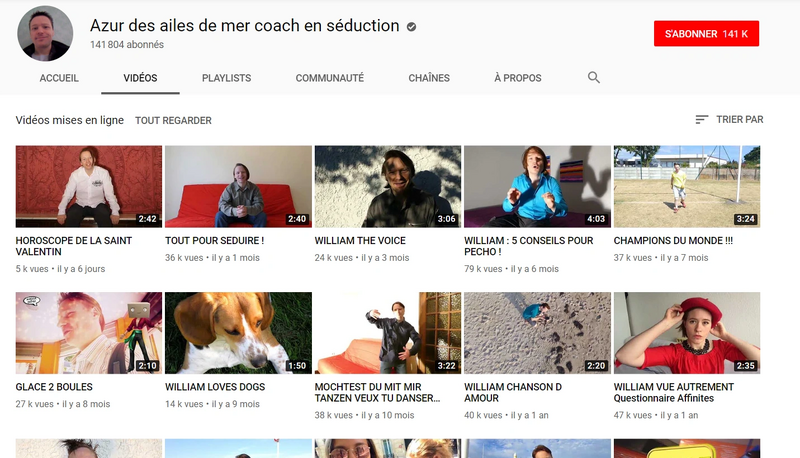Click the channel avatar picture
The image size is (800, 458).
coord(45,33)
